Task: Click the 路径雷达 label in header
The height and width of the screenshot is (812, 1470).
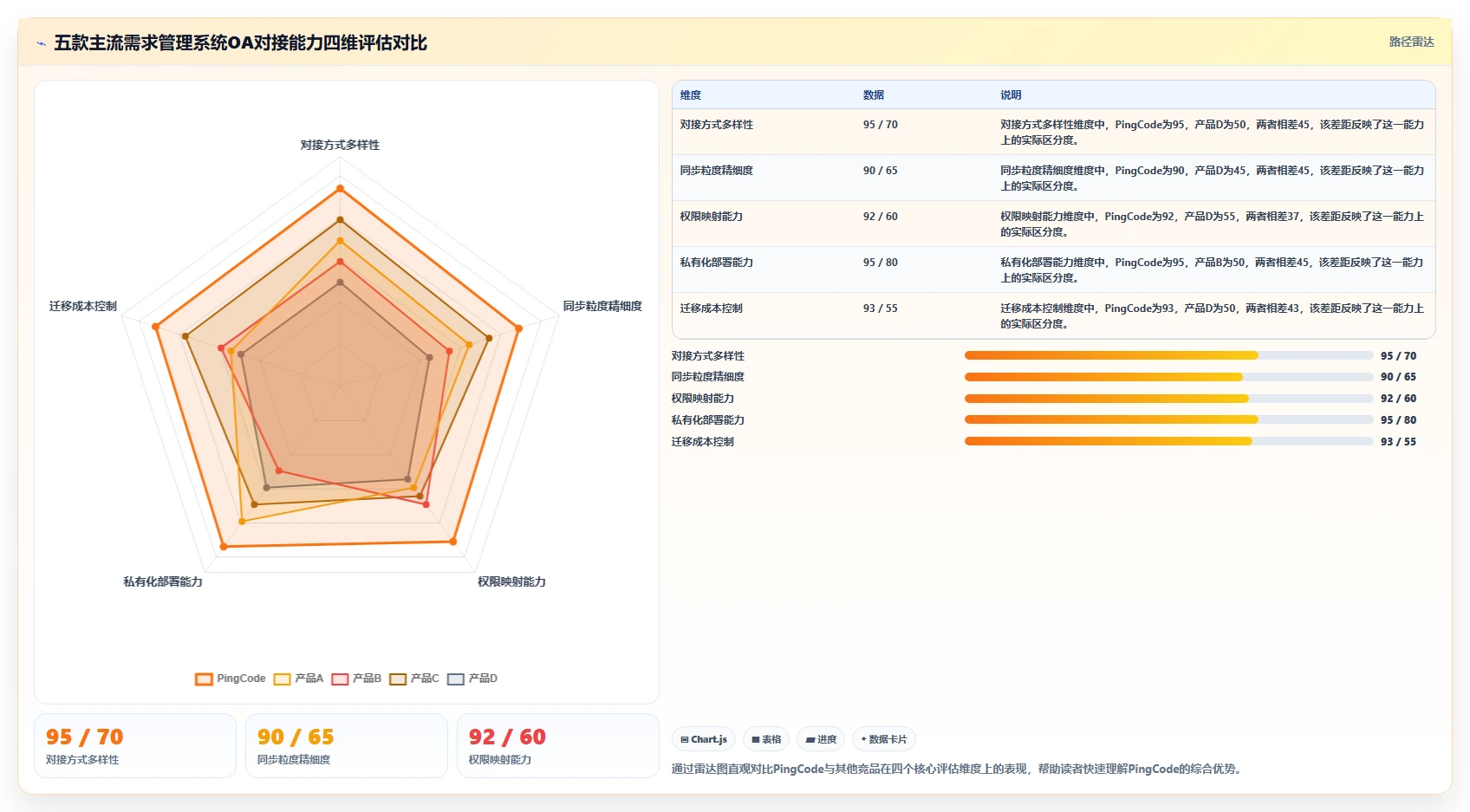Action: (1411, 42)
